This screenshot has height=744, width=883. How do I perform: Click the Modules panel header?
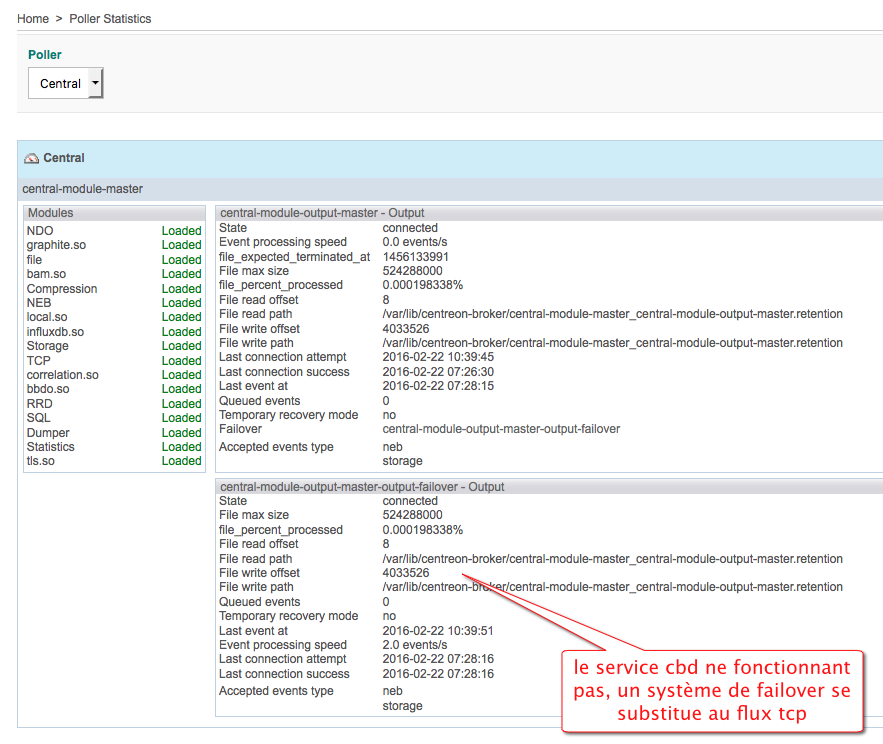[x=50, y=213]
